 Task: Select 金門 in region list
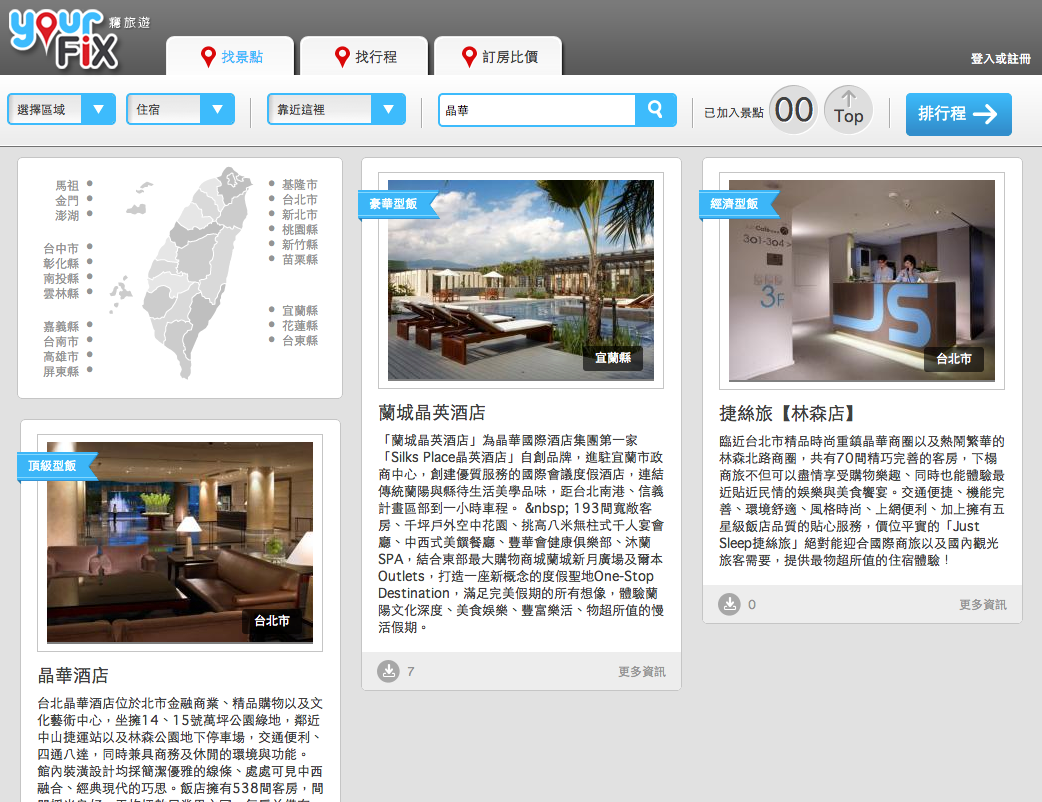click(x=67, y=201)
